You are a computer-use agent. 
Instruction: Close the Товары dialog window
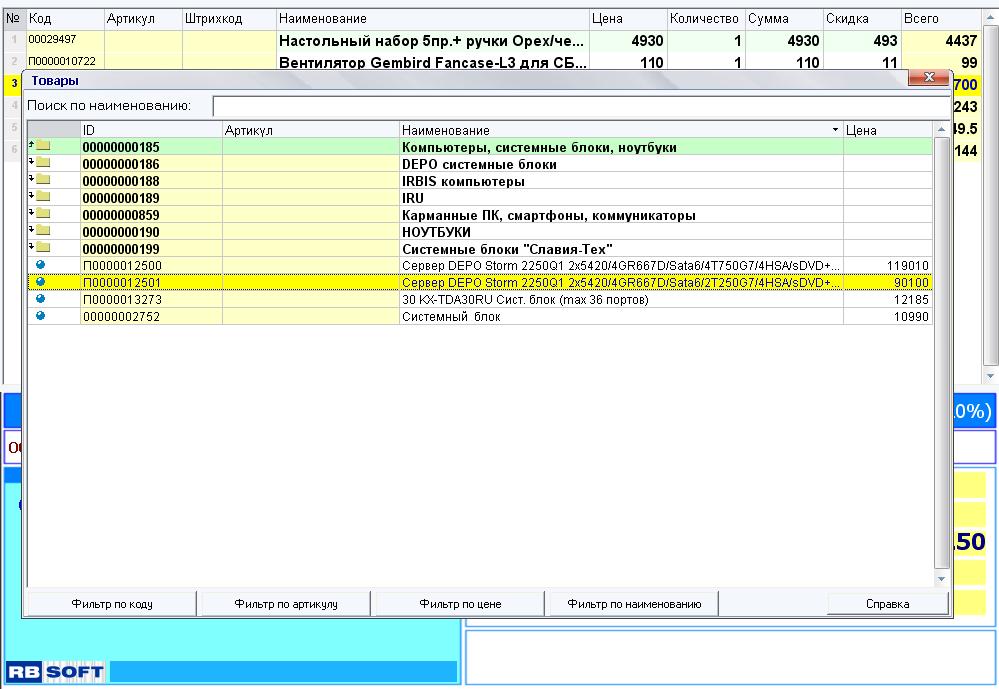[929, 79]
